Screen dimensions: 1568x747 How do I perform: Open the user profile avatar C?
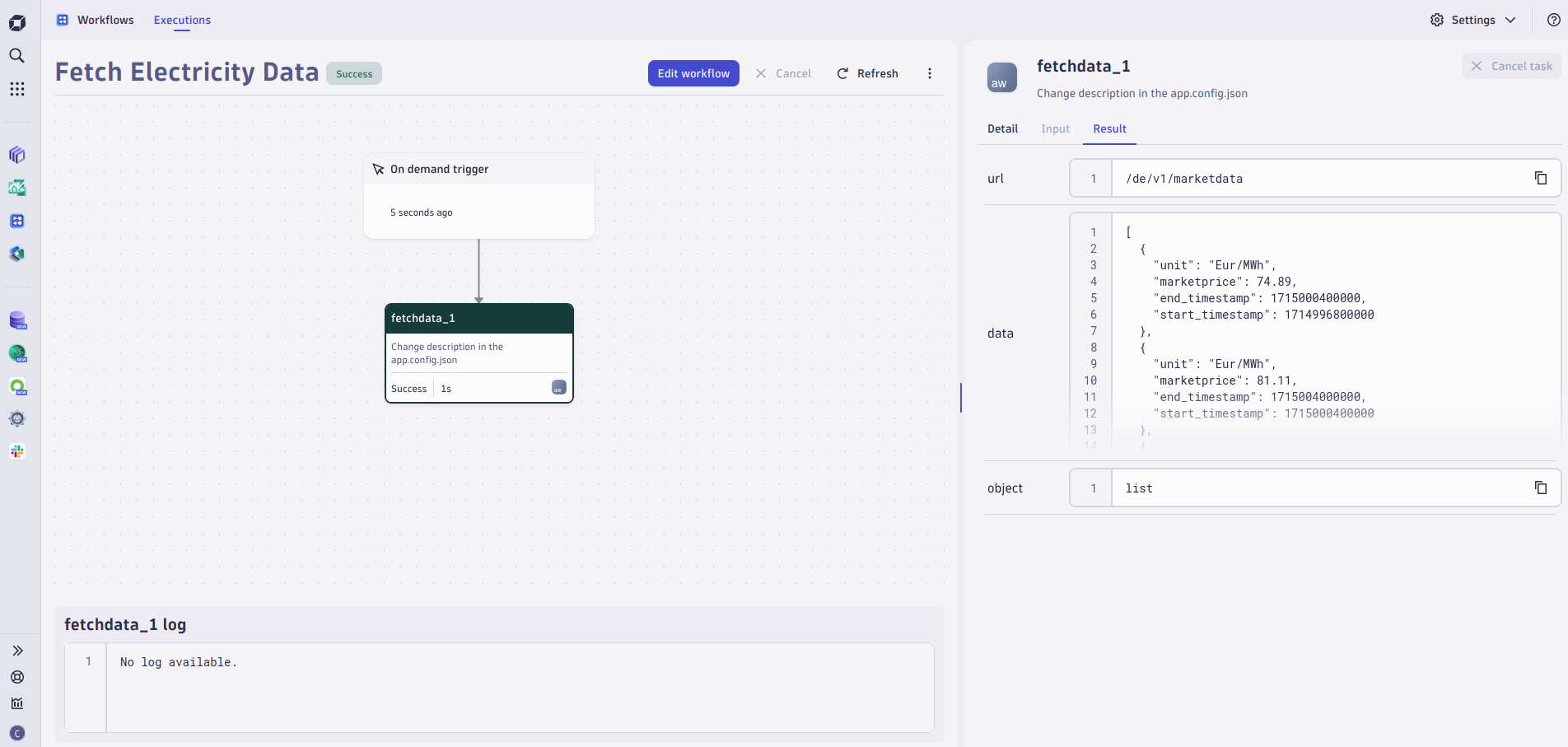(x=17, y=733)
